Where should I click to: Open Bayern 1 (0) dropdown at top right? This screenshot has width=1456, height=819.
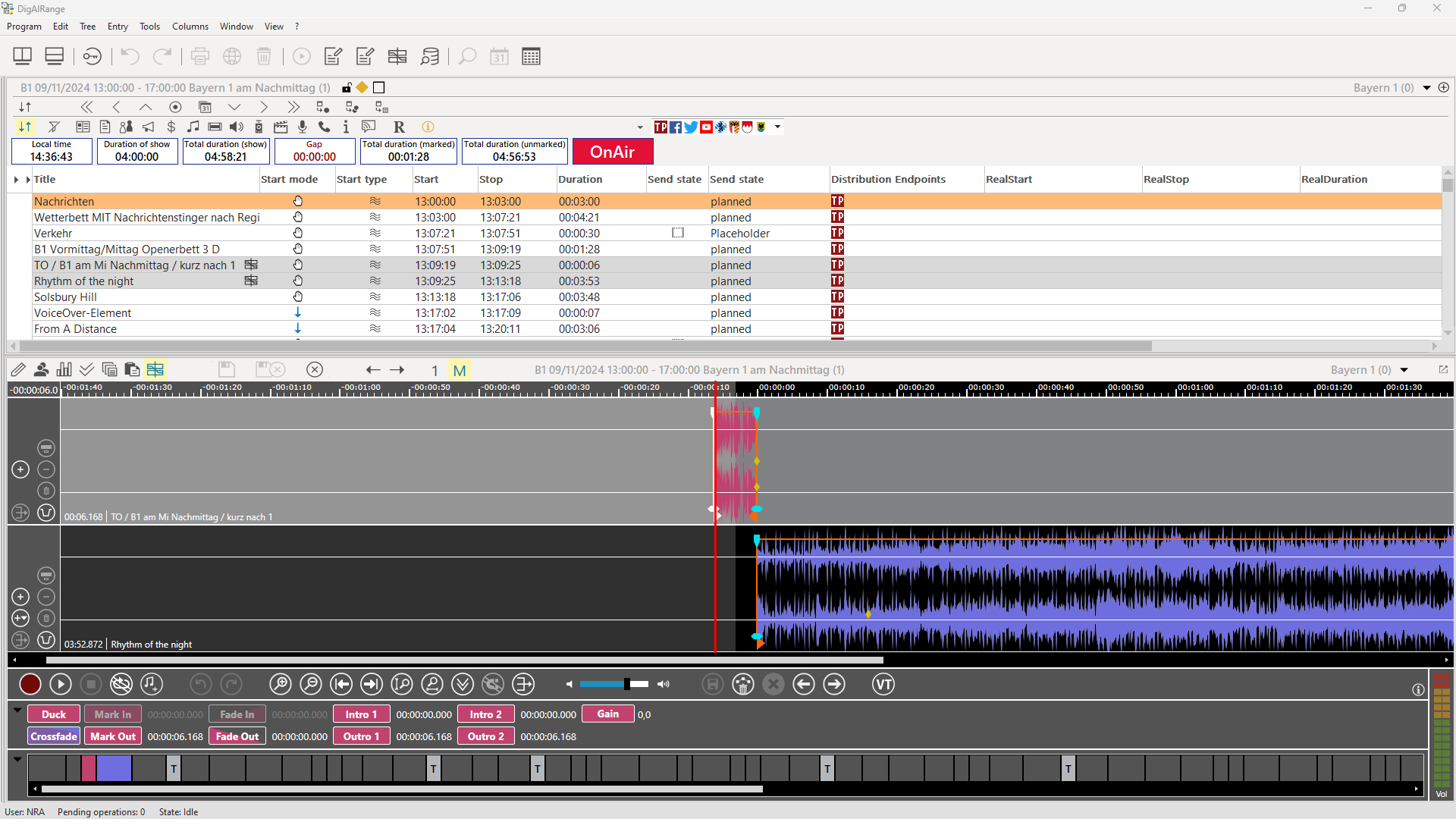pos(1426,88)
